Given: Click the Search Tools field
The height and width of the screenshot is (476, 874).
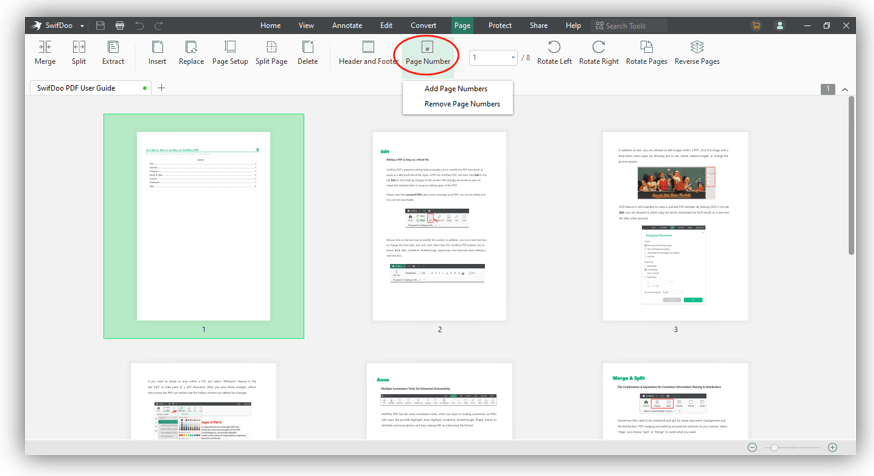Looking at the screenshot, I should click(x=629, y=26).
